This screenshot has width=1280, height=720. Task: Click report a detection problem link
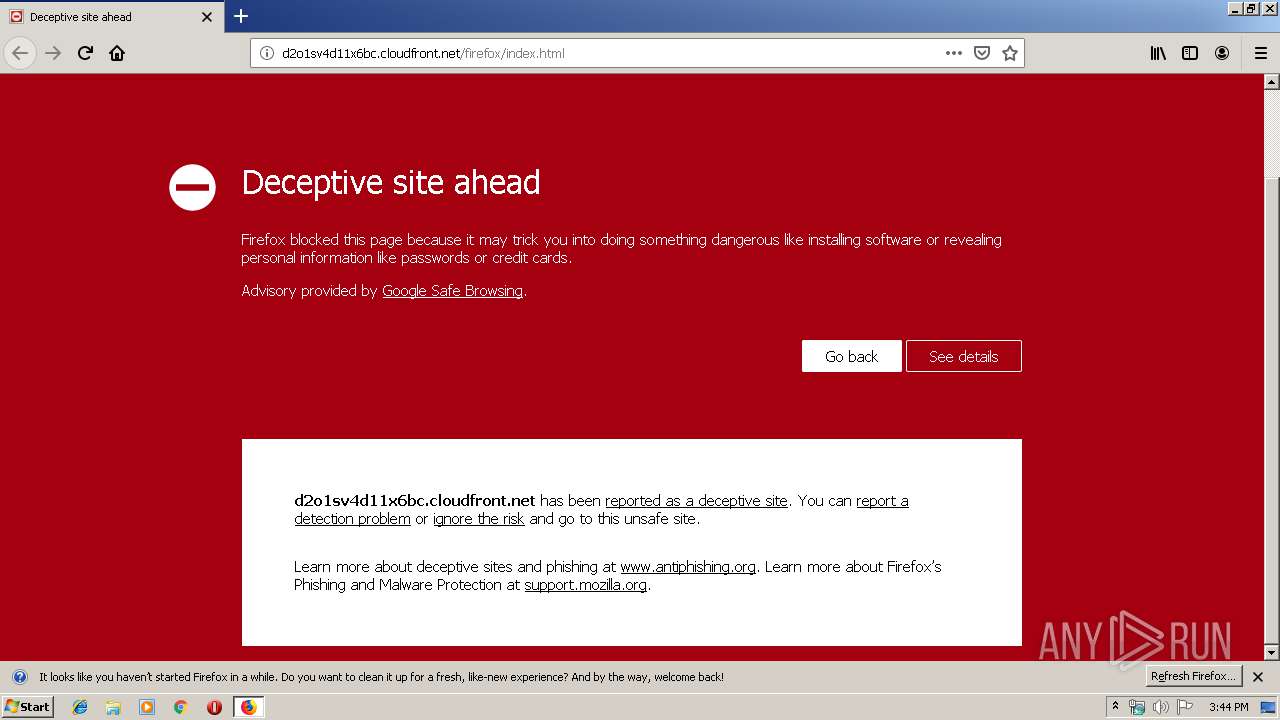pos(601,510)
